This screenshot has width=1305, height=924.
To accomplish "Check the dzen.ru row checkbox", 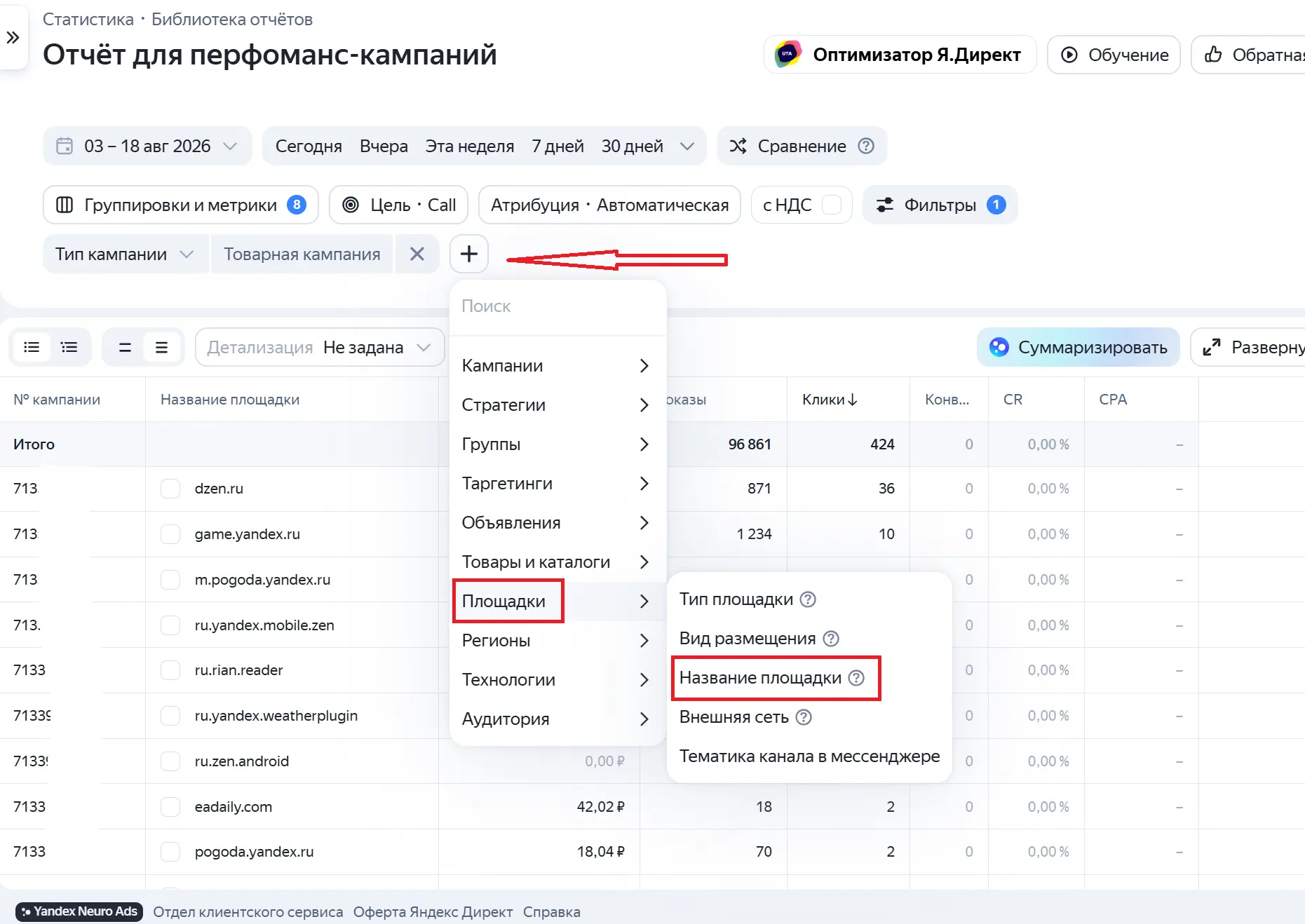I will pyautogui.click(x=170, y=489).
